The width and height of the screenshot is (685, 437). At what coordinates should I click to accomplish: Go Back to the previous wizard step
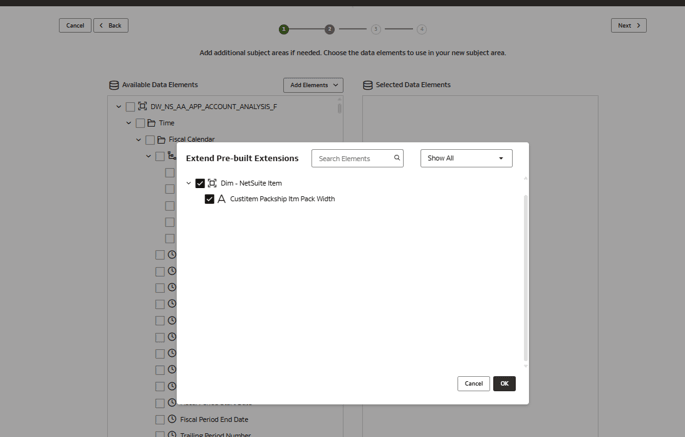(x=111, y=25)
